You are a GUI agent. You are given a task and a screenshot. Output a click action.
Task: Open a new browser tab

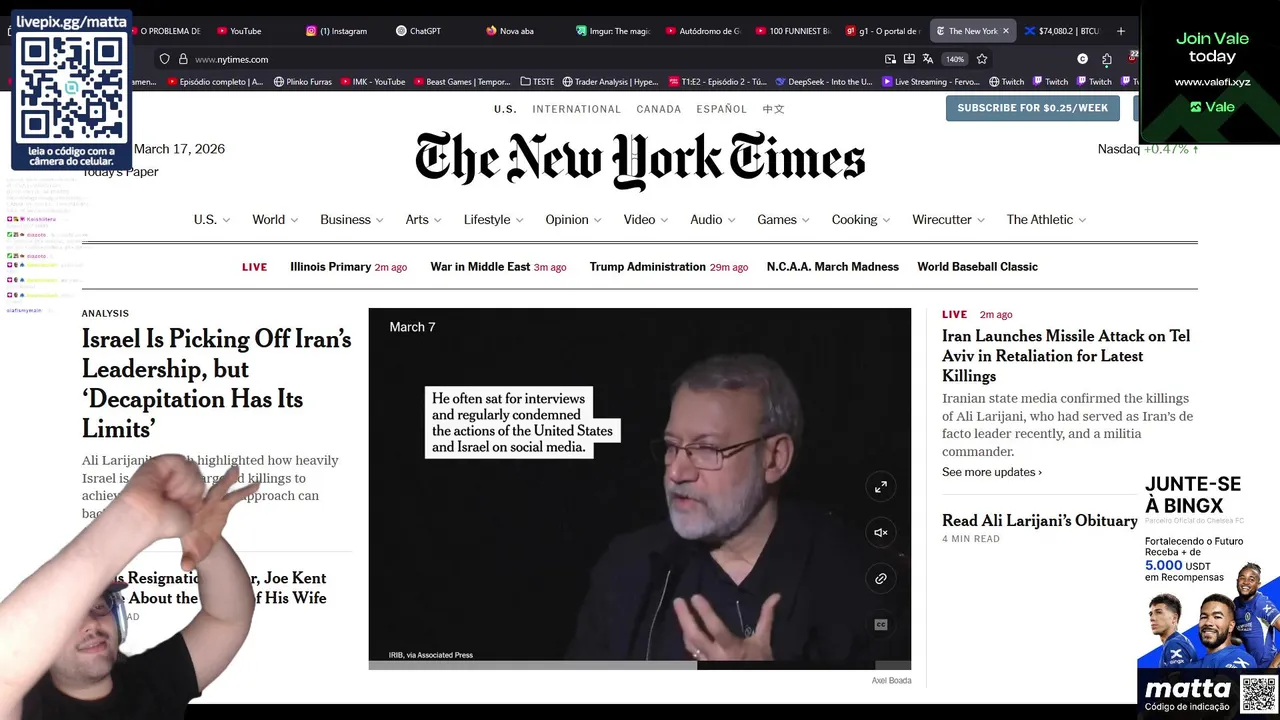(x=1121, y=31)
